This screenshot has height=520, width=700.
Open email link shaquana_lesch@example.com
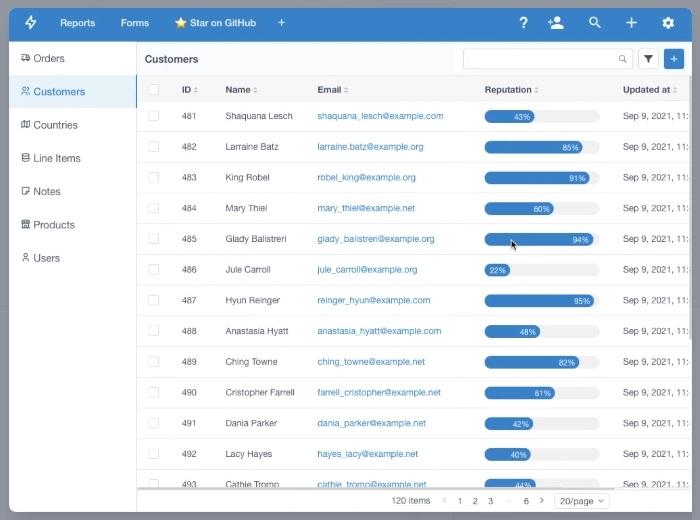tap(380, 116)
